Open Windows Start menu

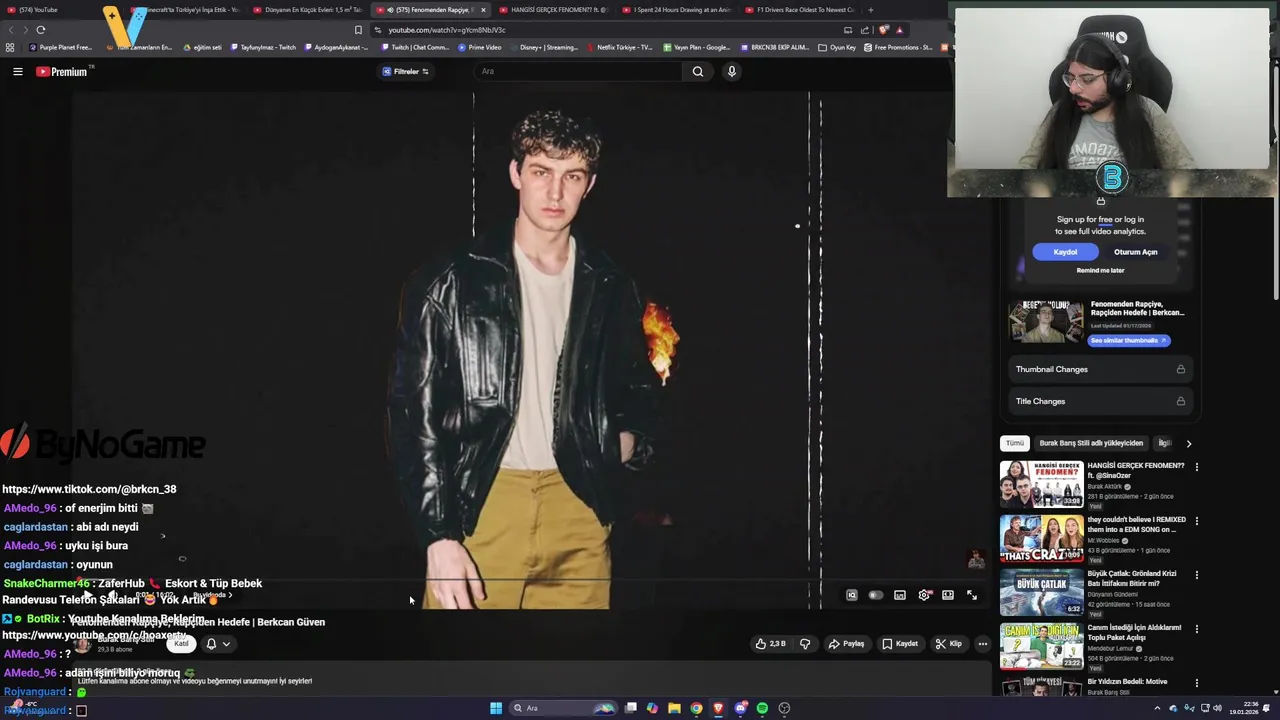[x=496, y=708]
